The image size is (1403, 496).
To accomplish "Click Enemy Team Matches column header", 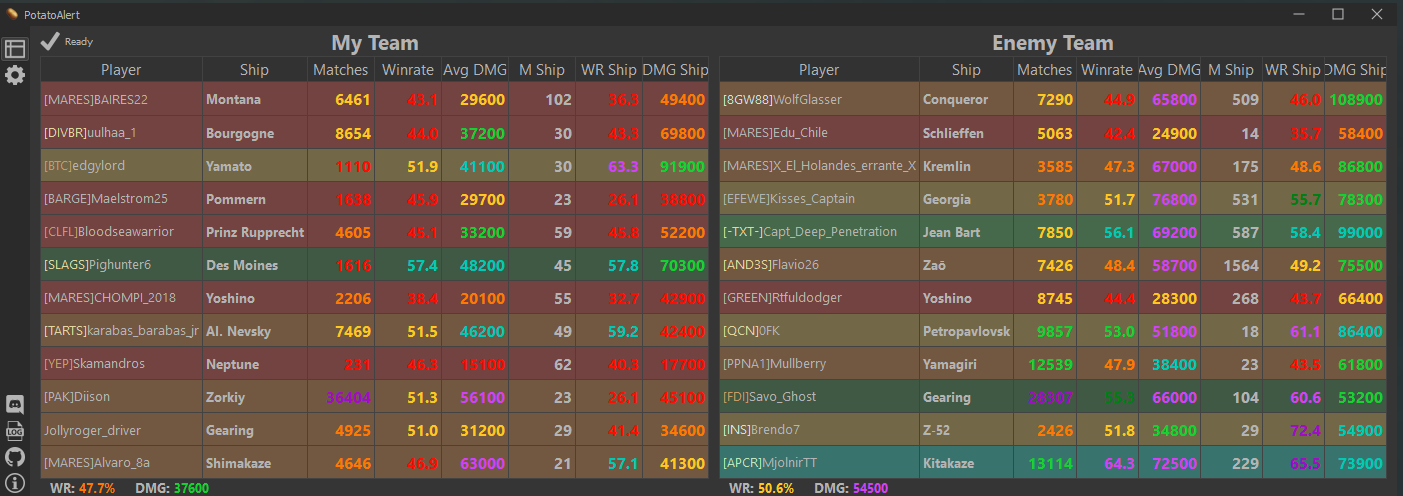I will [x=1043, y=70].
